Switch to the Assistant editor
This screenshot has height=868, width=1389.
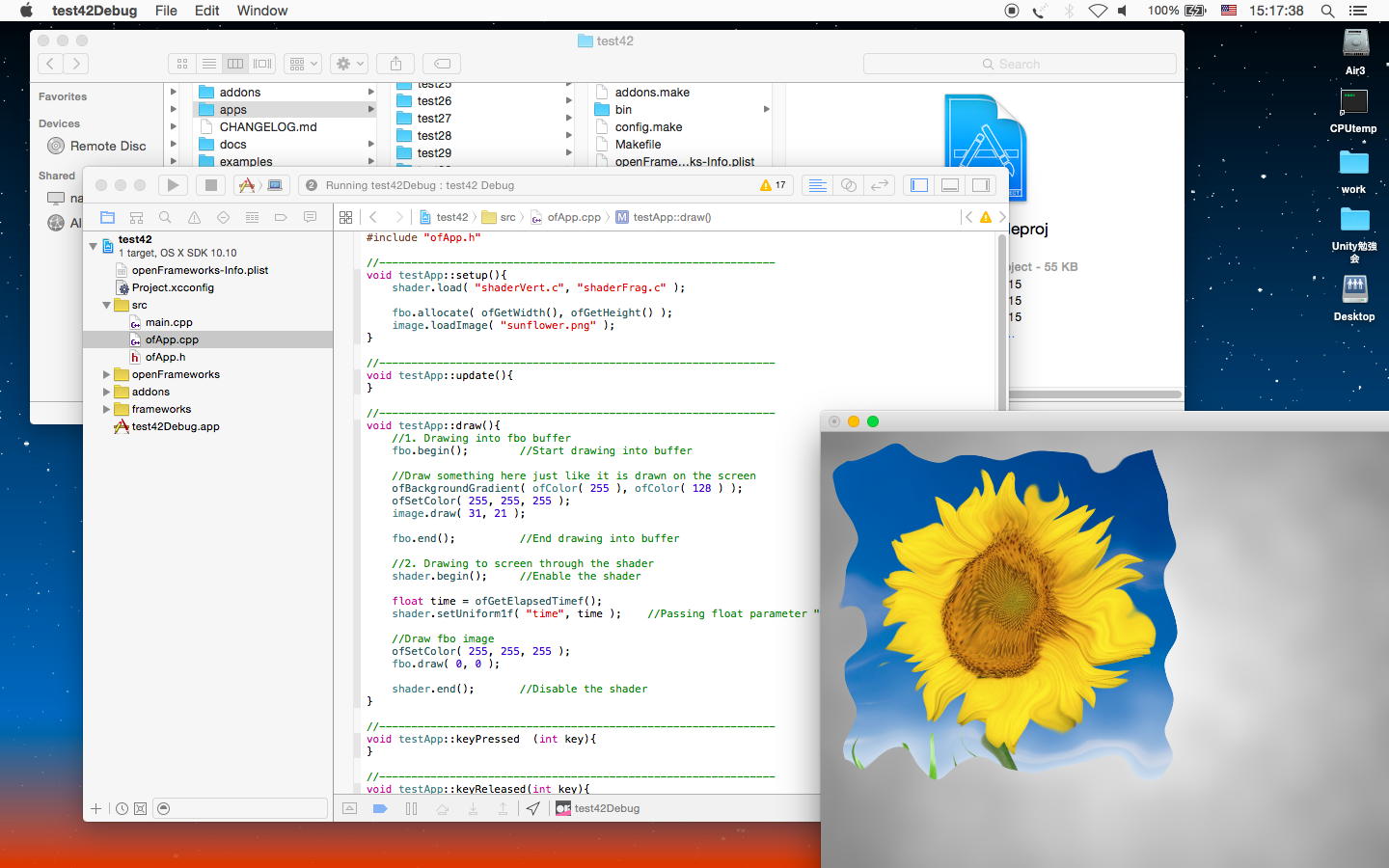click(849, 185)
